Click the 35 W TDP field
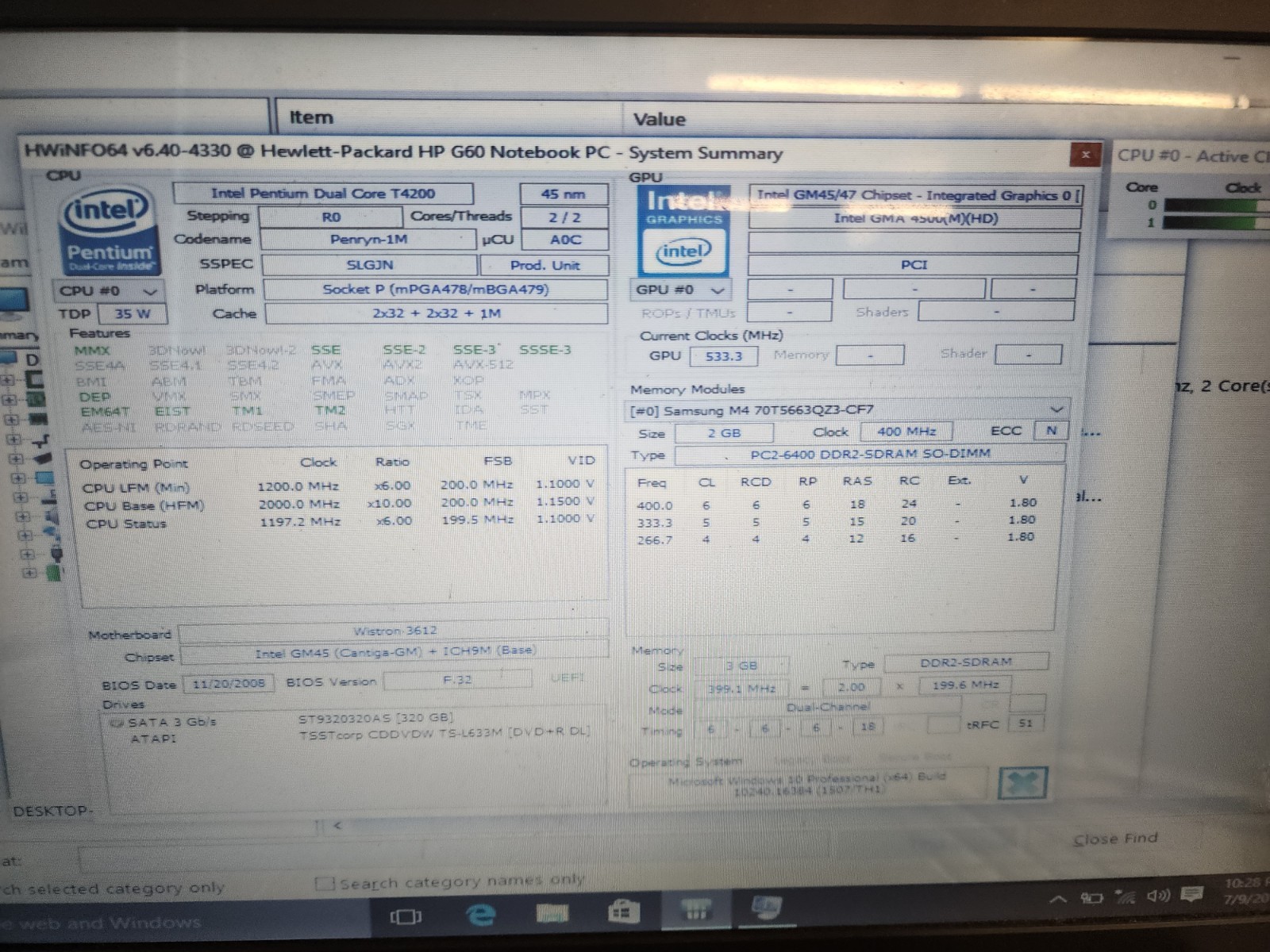The image size is (1270, 952). pos(133,314)
